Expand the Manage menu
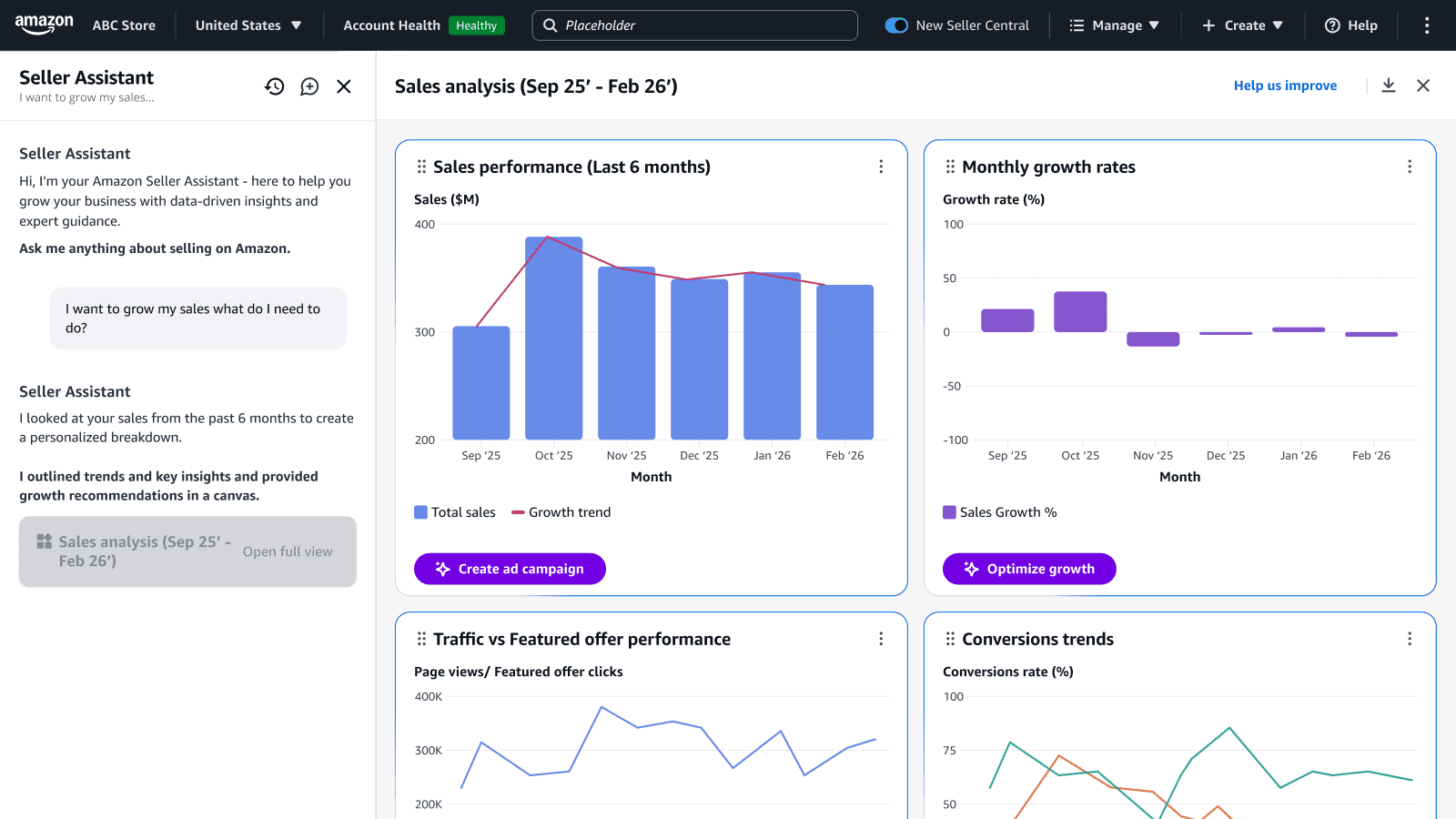The image size is (1456, 819). coord(1116,25)
